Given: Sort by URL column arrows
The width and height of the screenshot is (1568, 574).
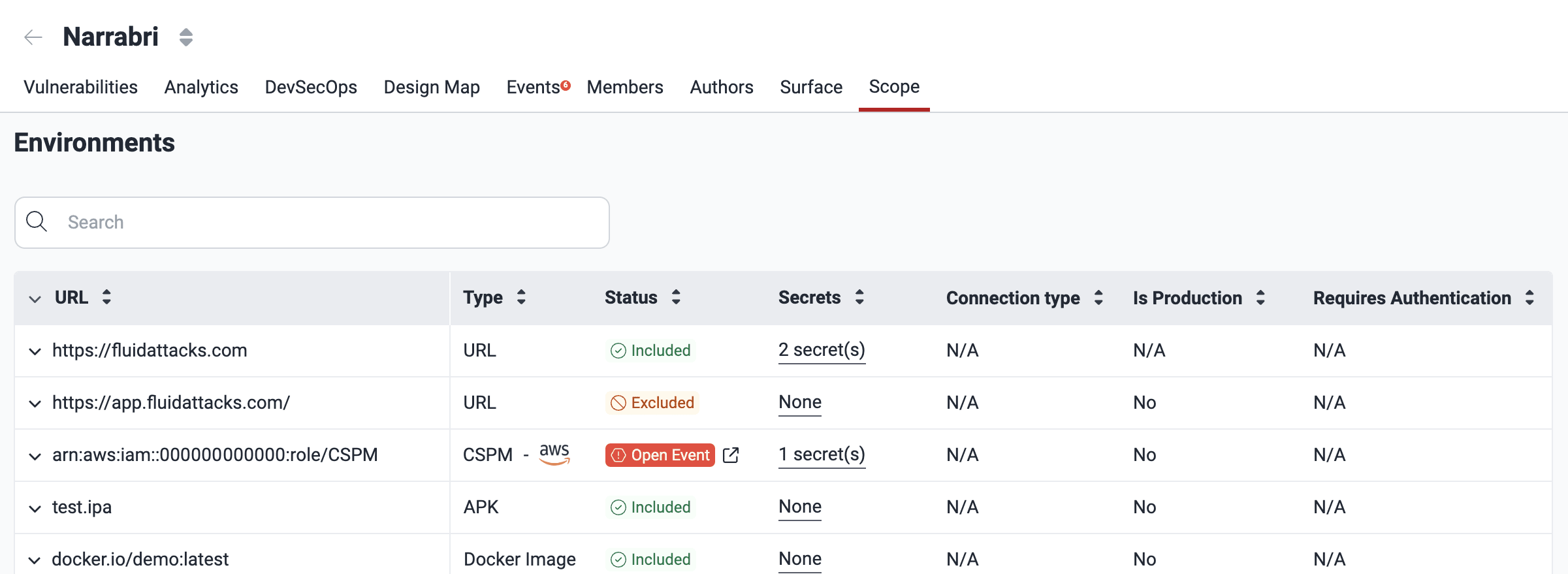Looking at the screenshot, I should (106, 297).
